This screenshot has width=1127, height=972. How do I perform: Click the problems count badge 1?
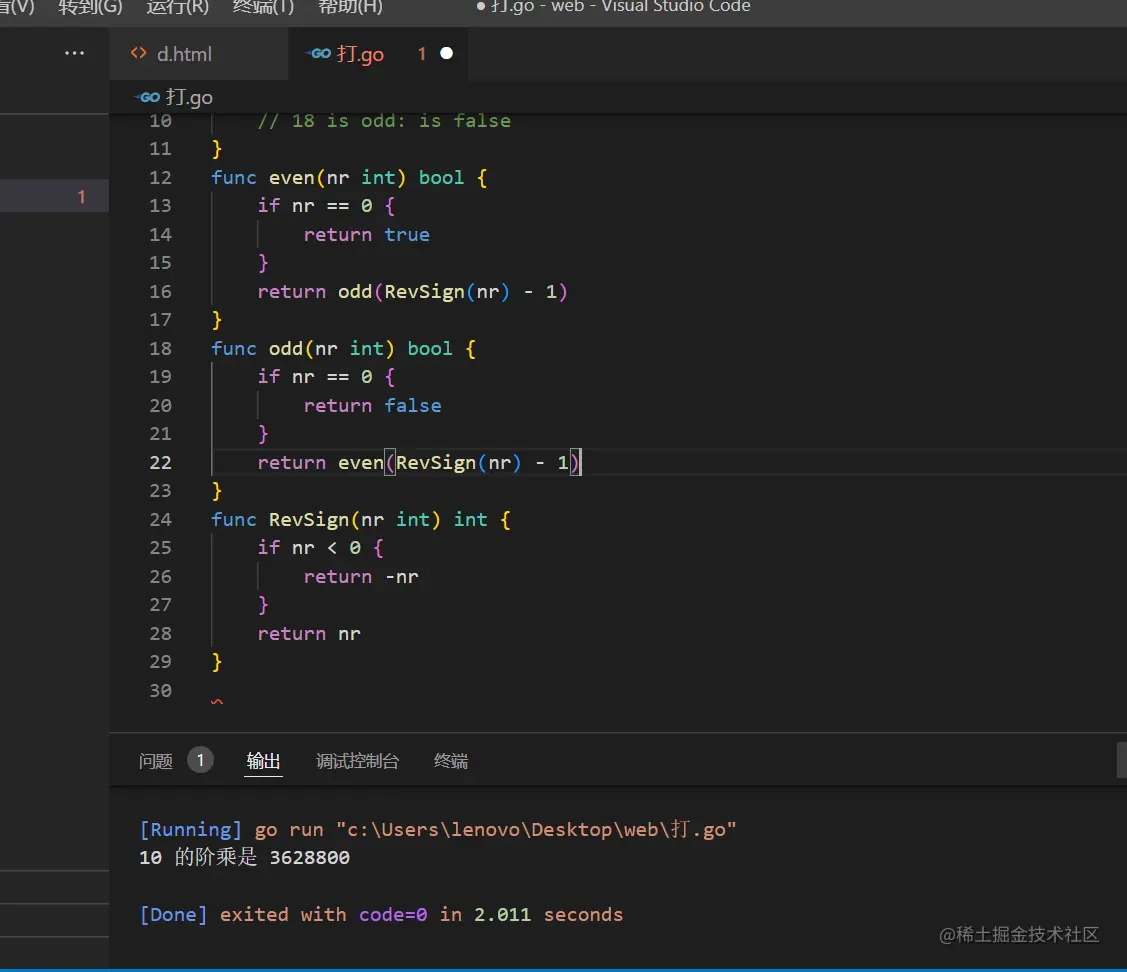[201, 760]
